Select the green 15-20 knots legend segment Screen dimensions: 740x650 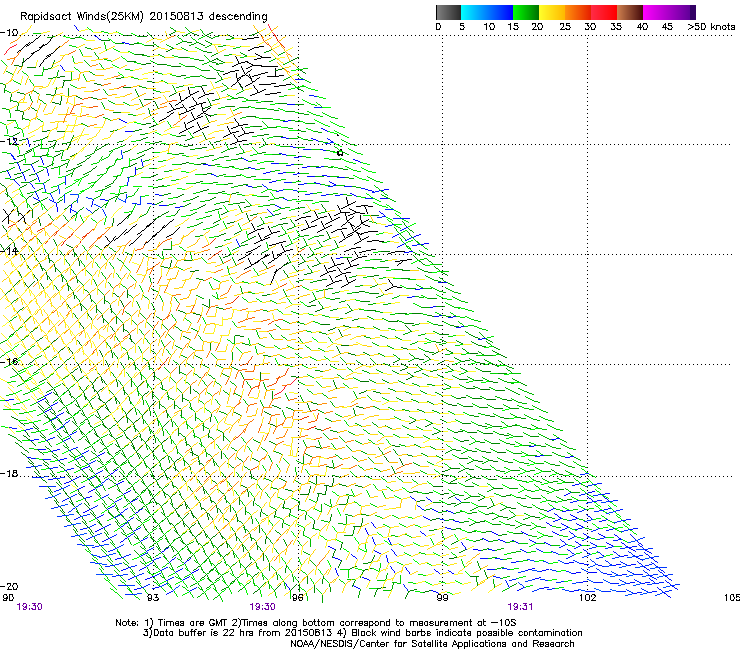coord(526,12)
